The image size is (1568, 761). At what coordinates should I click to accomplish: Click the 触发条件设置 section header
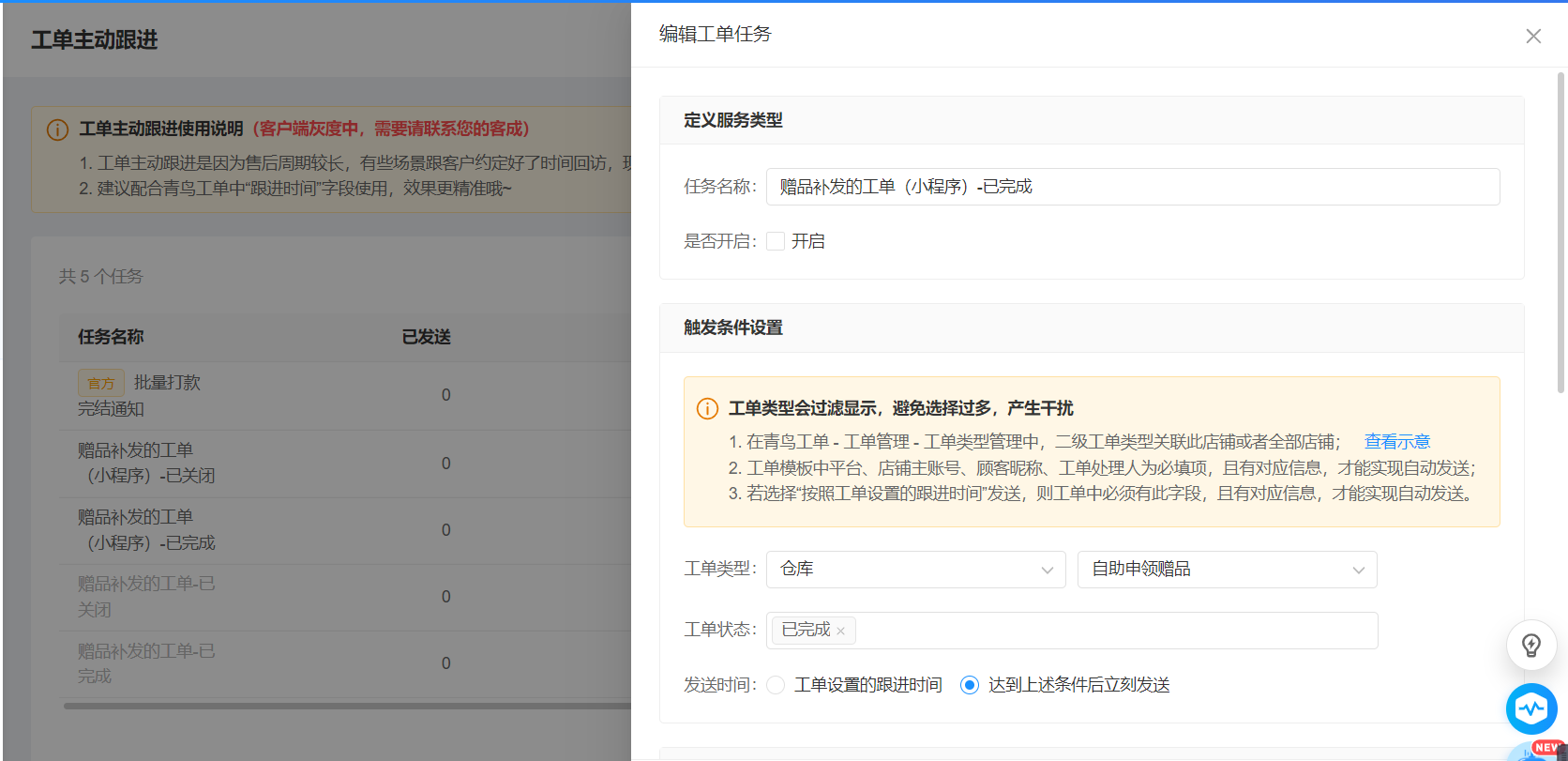pyautogui.click(x=1092, y=327)
